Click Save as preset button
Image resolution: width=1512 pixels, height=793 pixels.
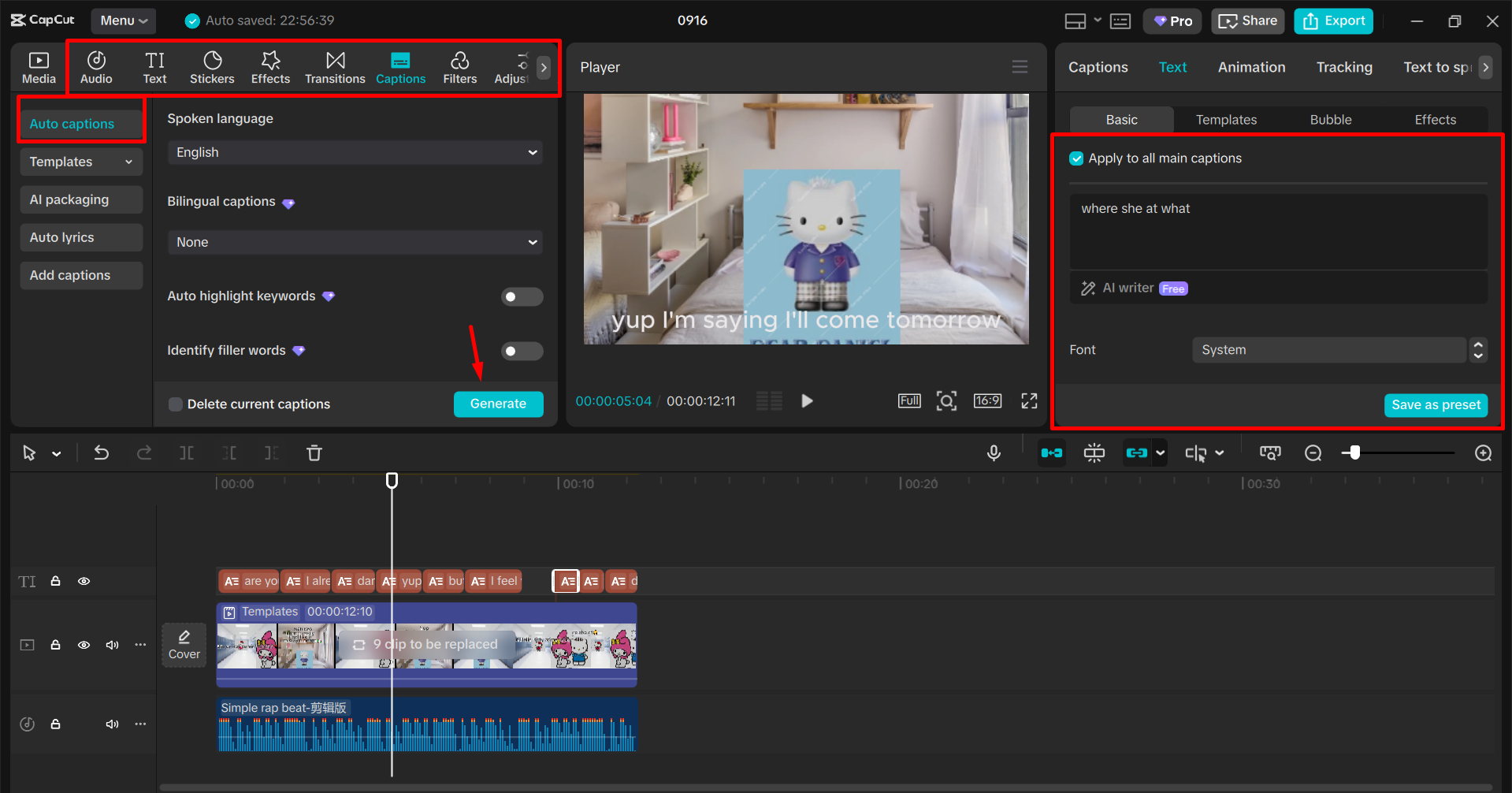(x=1436, y=404)
